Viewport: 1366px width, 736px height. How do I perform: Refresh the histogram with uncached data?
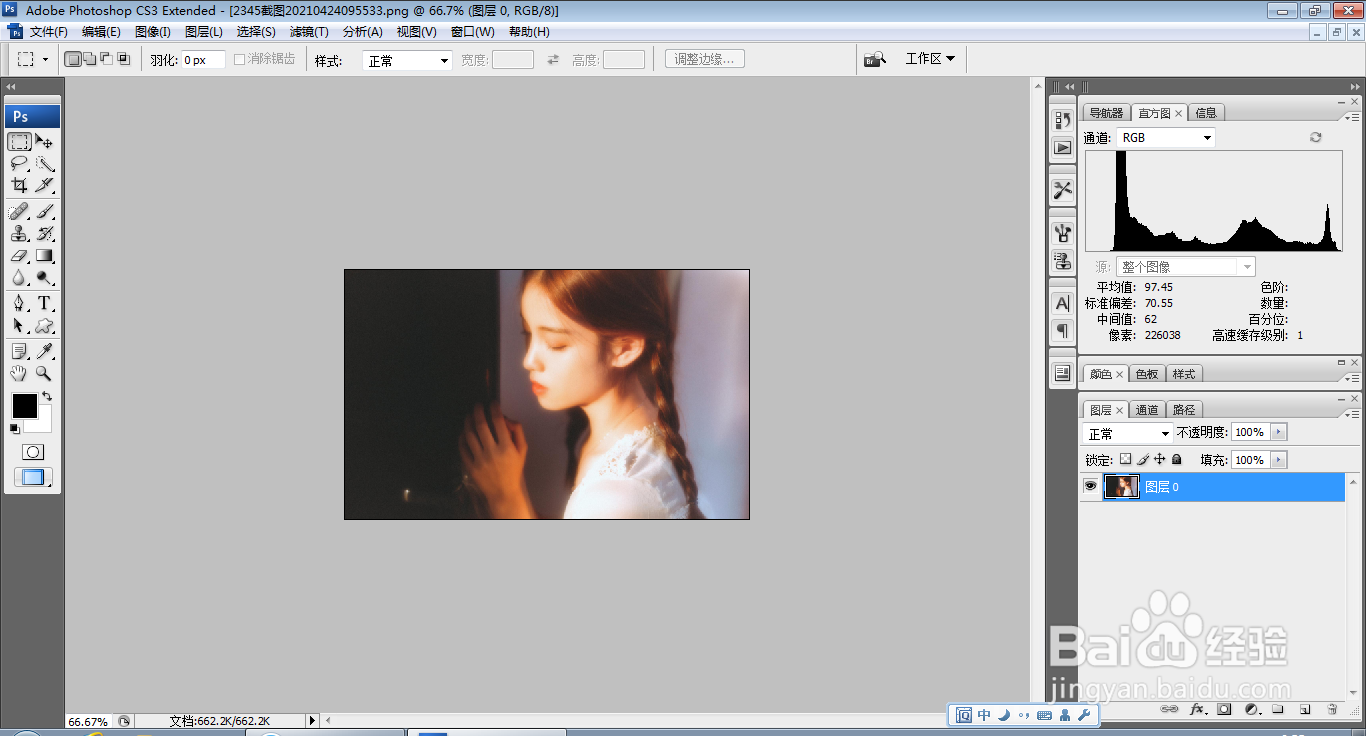tap(1315, 137)
